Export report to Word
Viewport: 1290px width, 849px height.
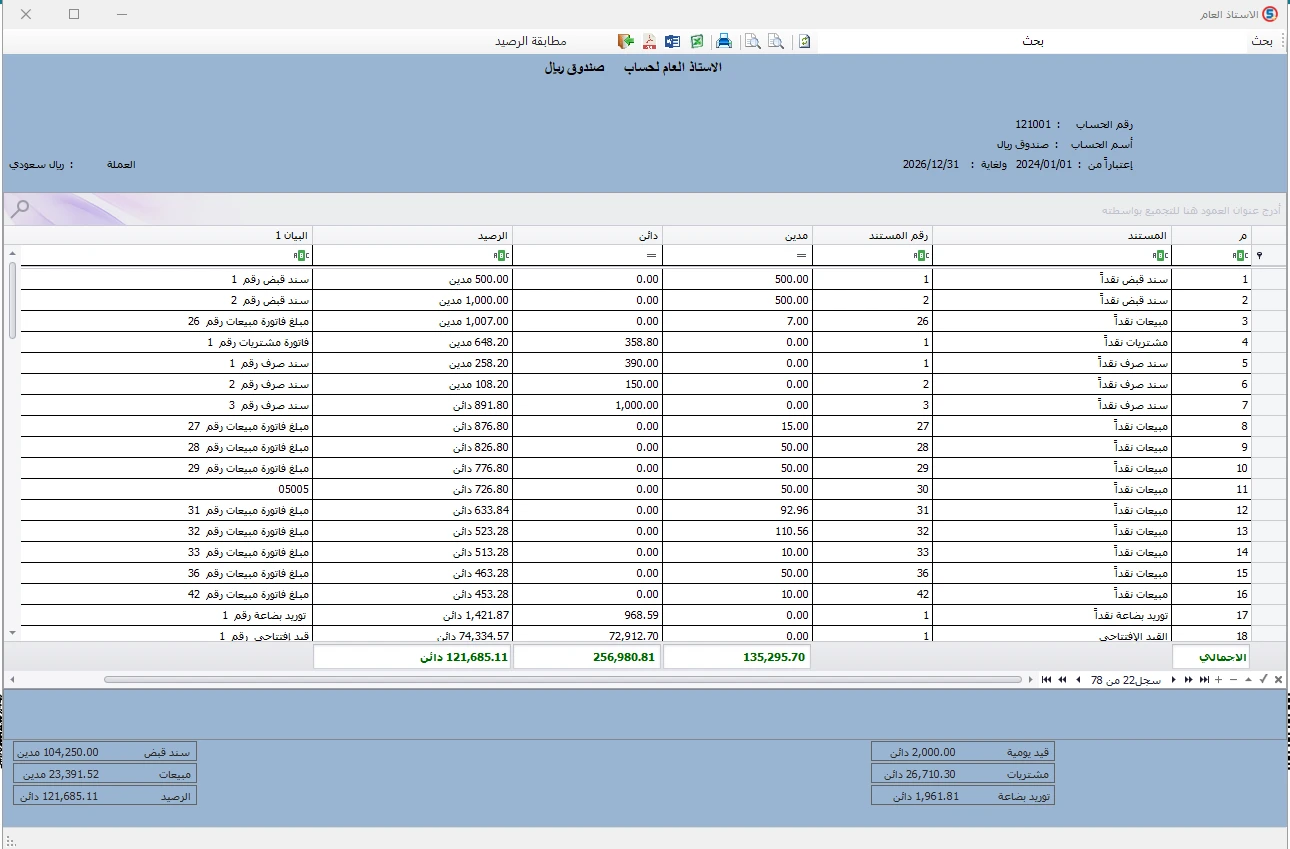[672, 41]
